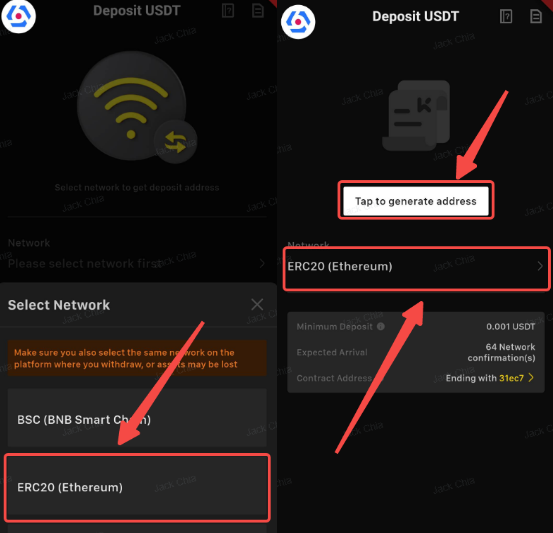Tap the Wi-Fi transfer illustration
The height and width of the screenshot is (533, 553).
pos(137,107)
